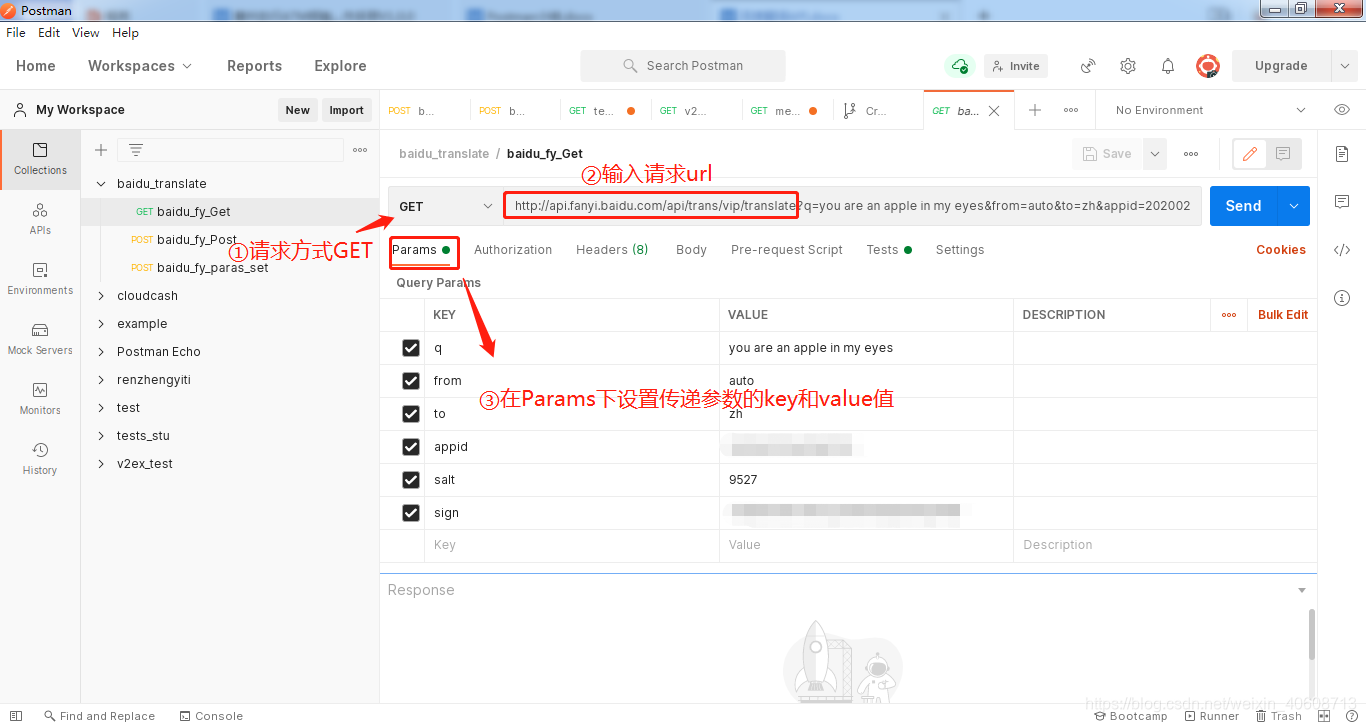Uncheck the q parameter checkbox

[410, 348]
